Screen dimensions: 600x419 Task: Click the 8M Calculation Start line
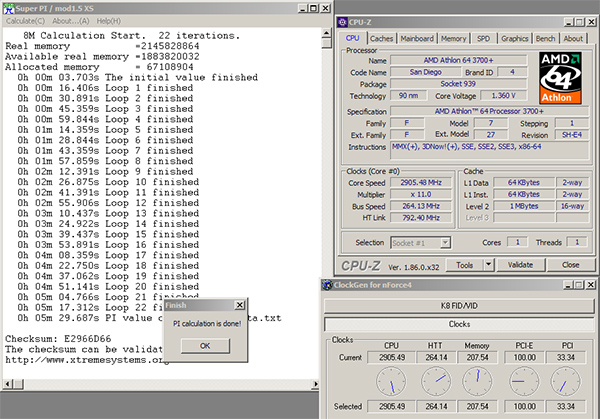(132, 36)
